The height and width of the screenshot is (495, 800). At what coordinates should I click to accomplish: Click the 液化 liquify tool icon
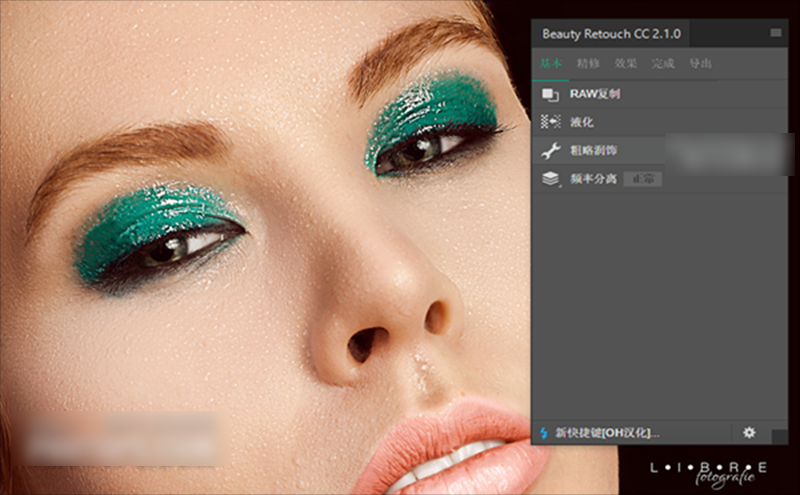(550, 122)
